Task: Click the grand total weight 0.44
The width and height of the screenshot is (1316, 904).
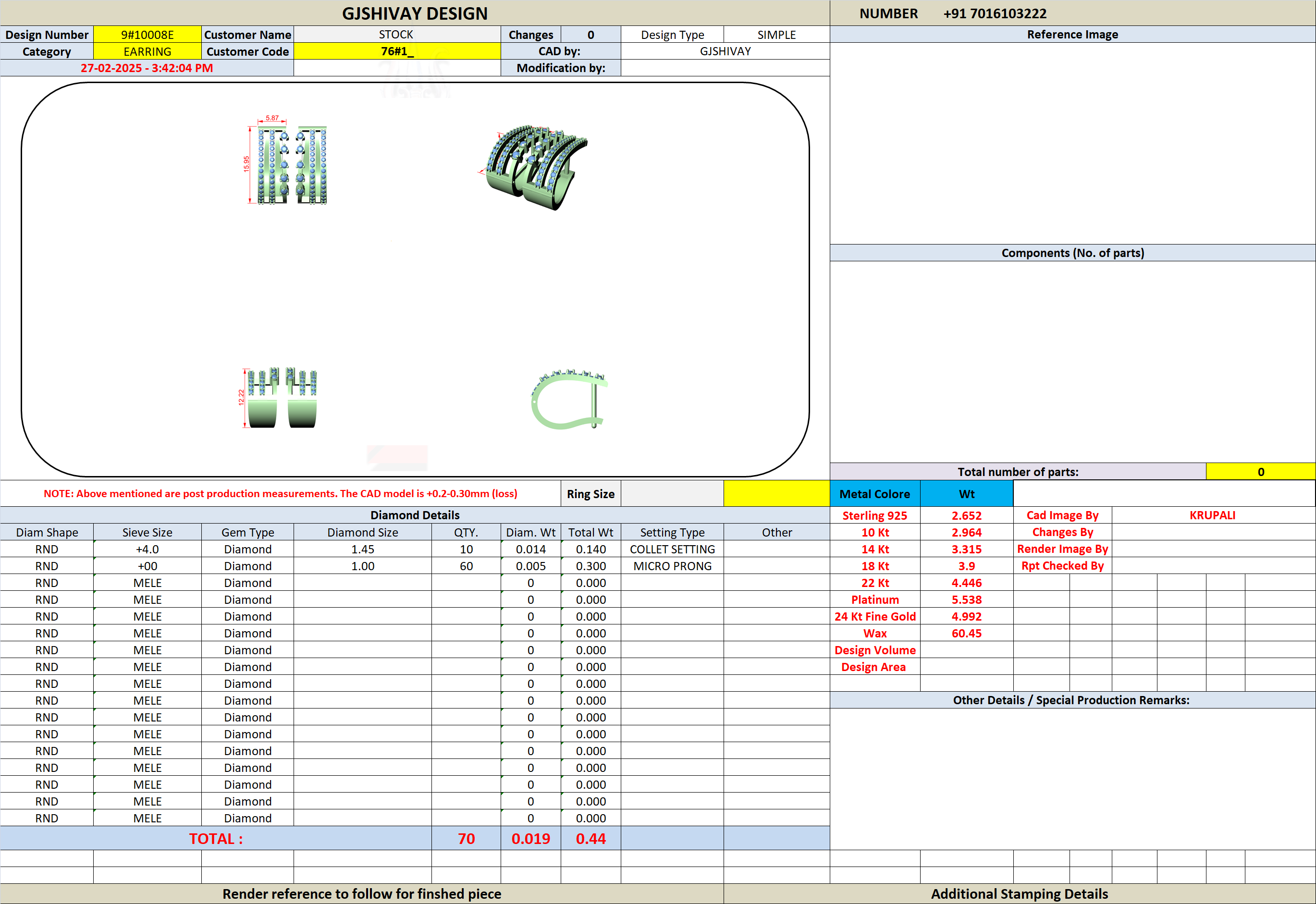Action: [591, 838]
